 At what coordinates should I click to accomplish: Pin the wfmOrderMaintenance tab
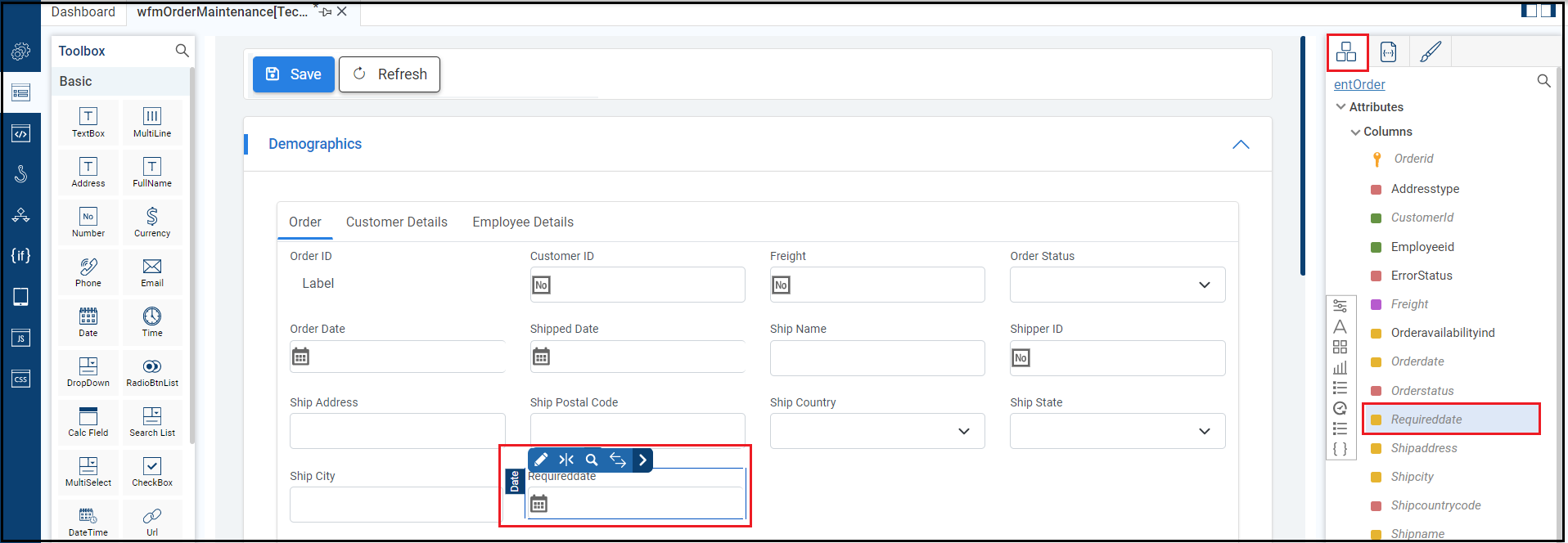pos(326,11)
